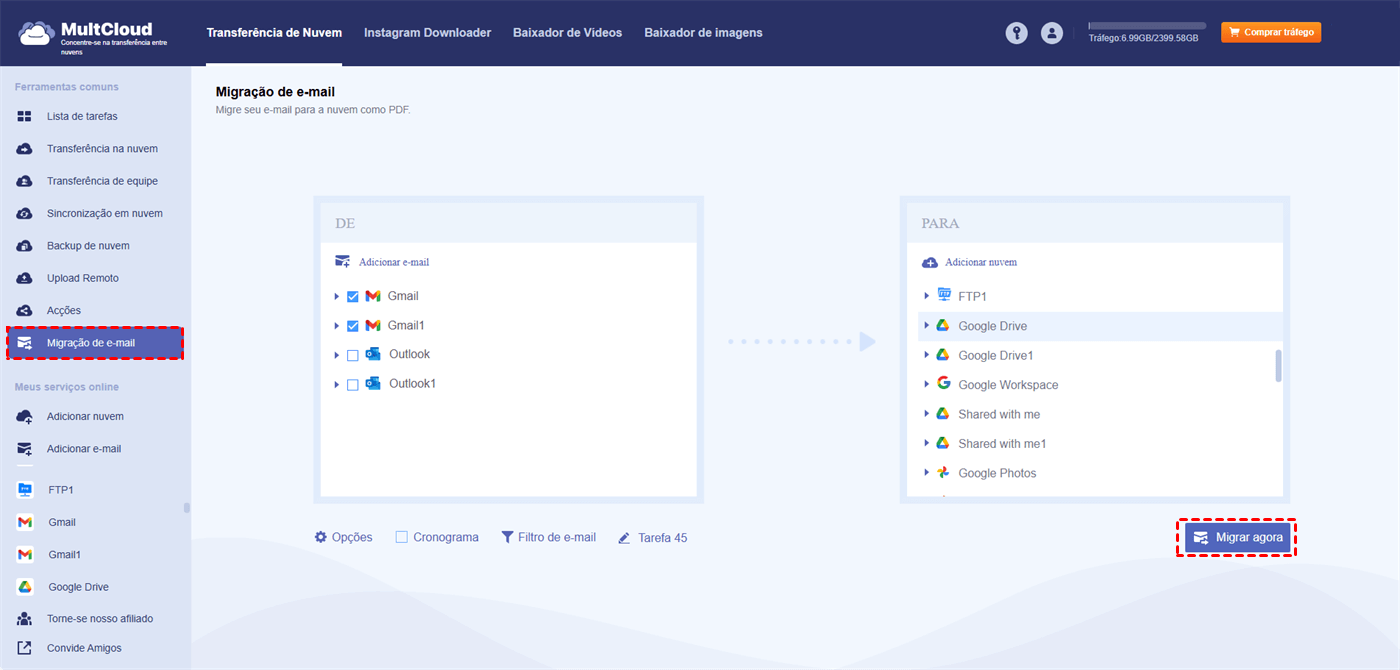Open the Baixador de imagens tab
1400x670 pixels.
click(703, 33)
